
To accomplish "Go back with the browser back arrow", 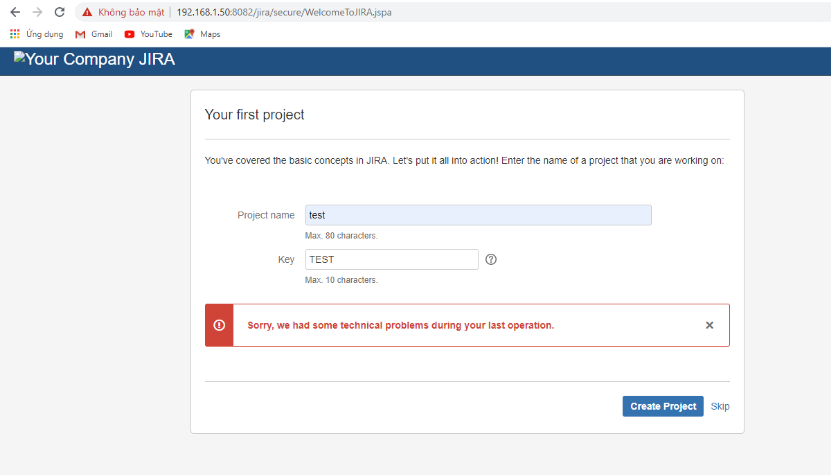I will (15, 12).
